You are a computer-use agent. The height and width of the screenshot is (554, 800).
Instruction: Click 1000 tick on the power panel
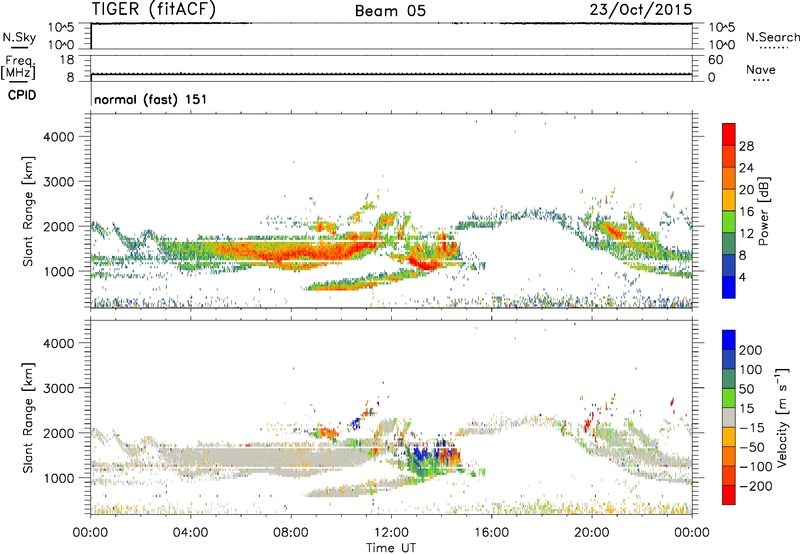(59, 271)
